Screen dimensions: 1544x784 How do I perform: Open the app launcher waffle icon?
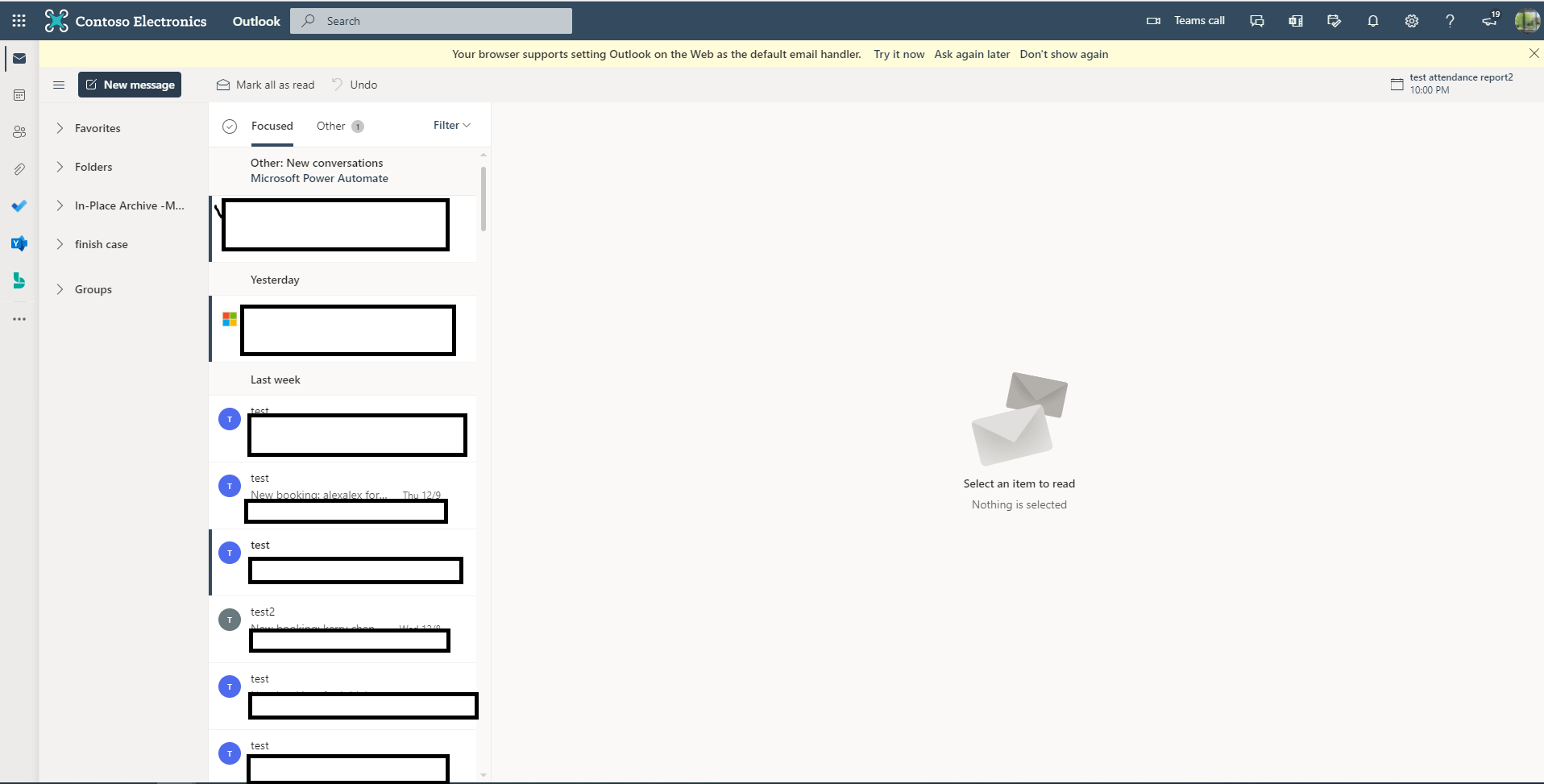pos(19,21)
